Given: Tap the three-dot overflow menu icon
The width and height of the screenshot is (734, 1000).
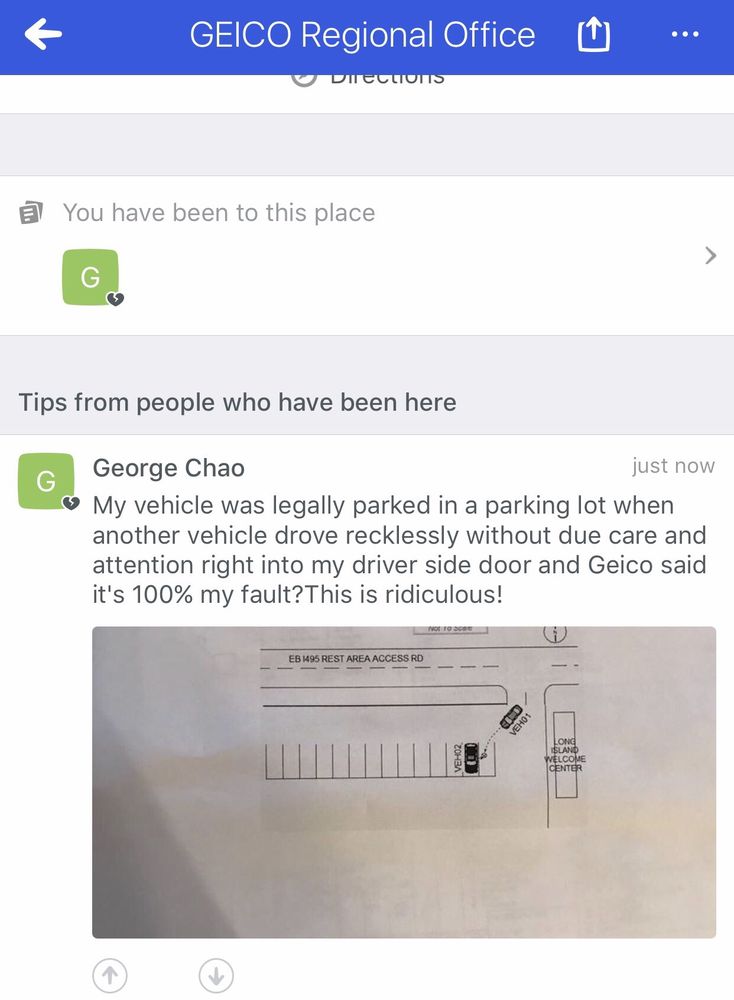Looking at the screenshot, I should pos(686,34).
